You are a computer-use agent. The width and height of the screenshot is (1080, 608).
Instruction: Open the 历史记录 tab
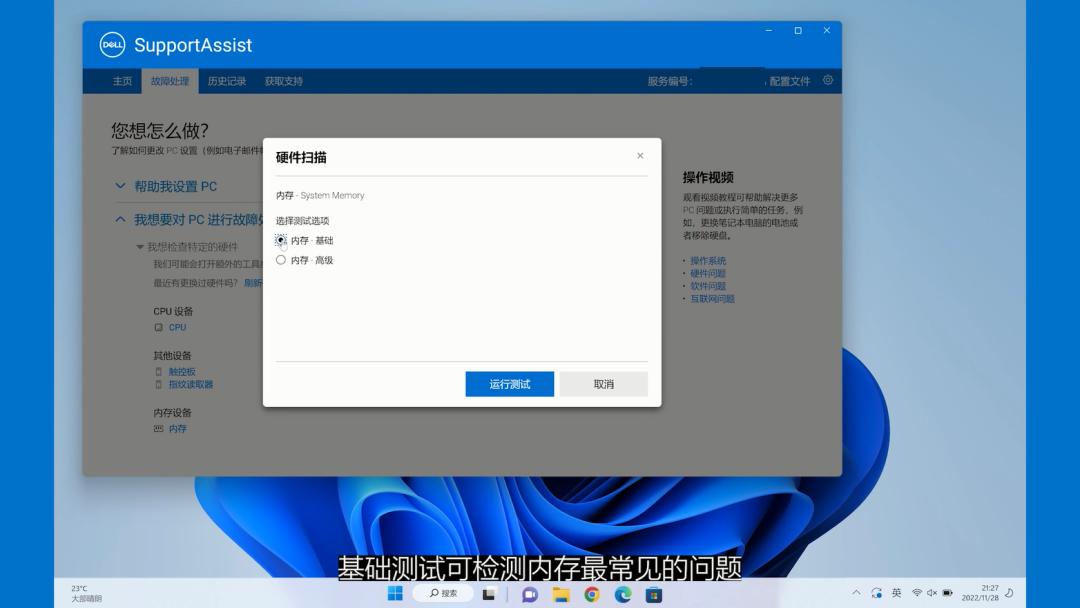(x=226, y=80)
